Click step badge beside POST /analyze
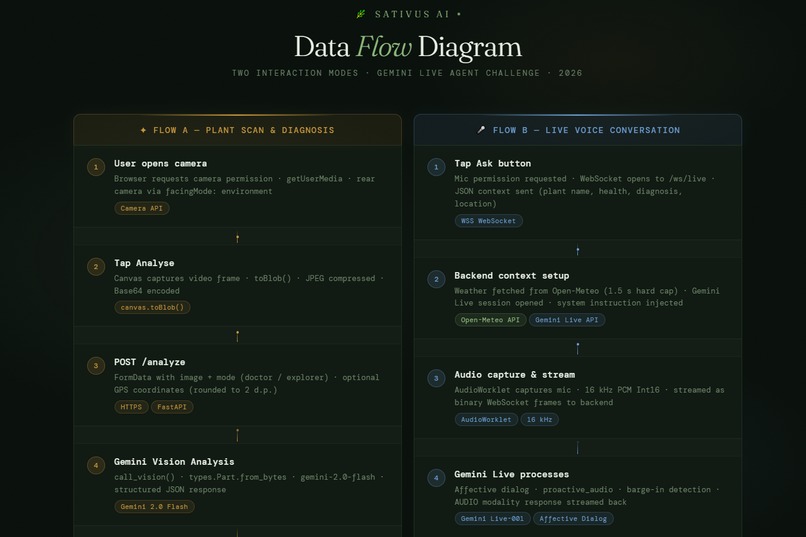806x537 pixels. tap(96, 366)
